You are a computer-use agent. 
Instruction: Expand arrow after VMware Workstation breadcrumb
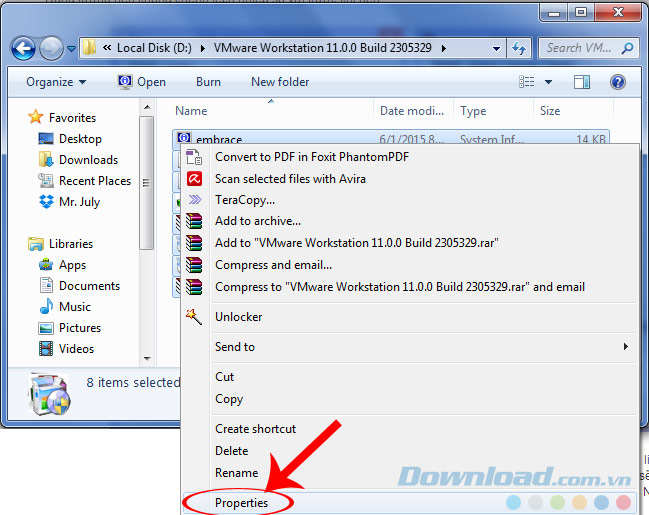(x=444, y=48)
